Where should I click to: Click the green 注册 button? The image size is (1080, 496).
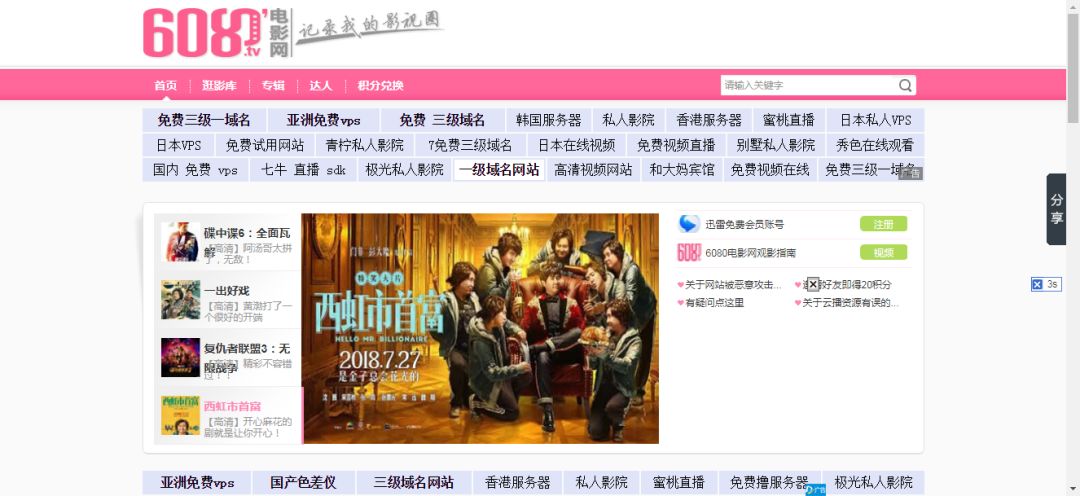pyautogui.click(x=883, y=224)
